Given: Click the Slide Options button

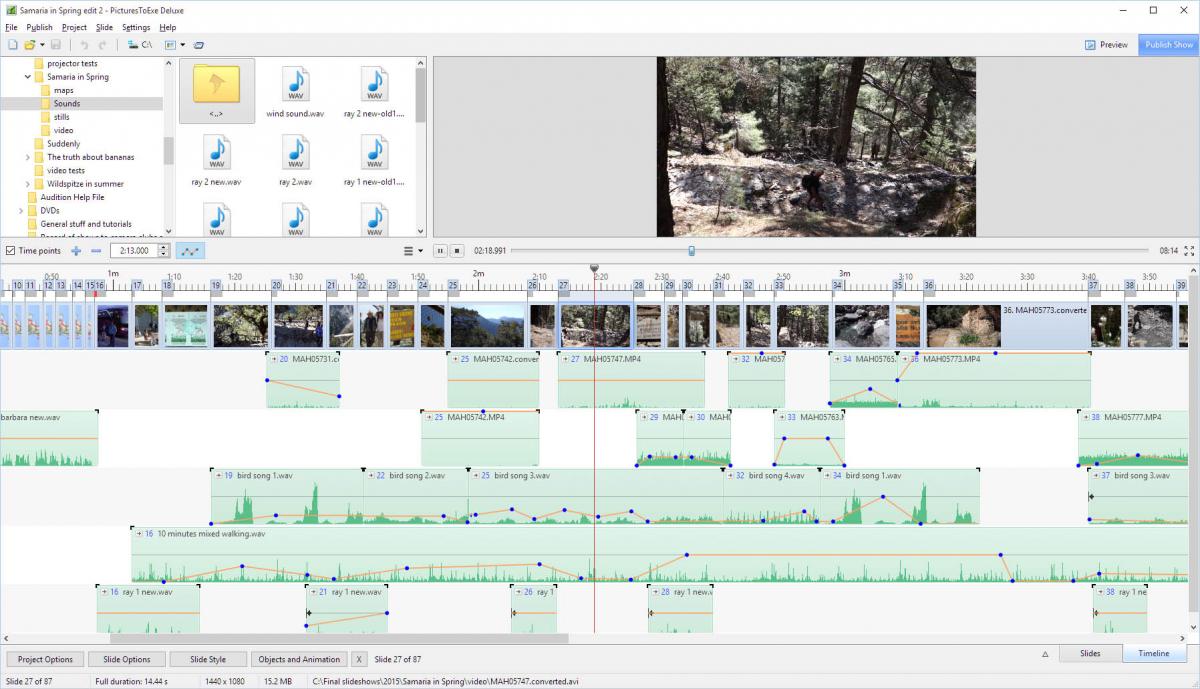Looking at the screenshot, I should coord(127,659).
